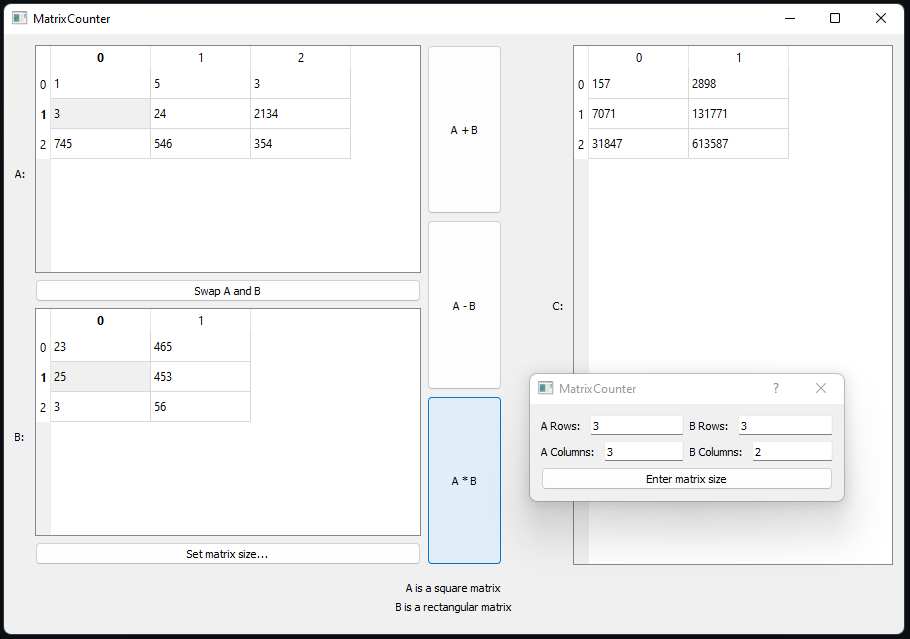This screenshot has height=639, width=910.
Task: Click the A - B subtraction button
Action: tap(464, 305)
